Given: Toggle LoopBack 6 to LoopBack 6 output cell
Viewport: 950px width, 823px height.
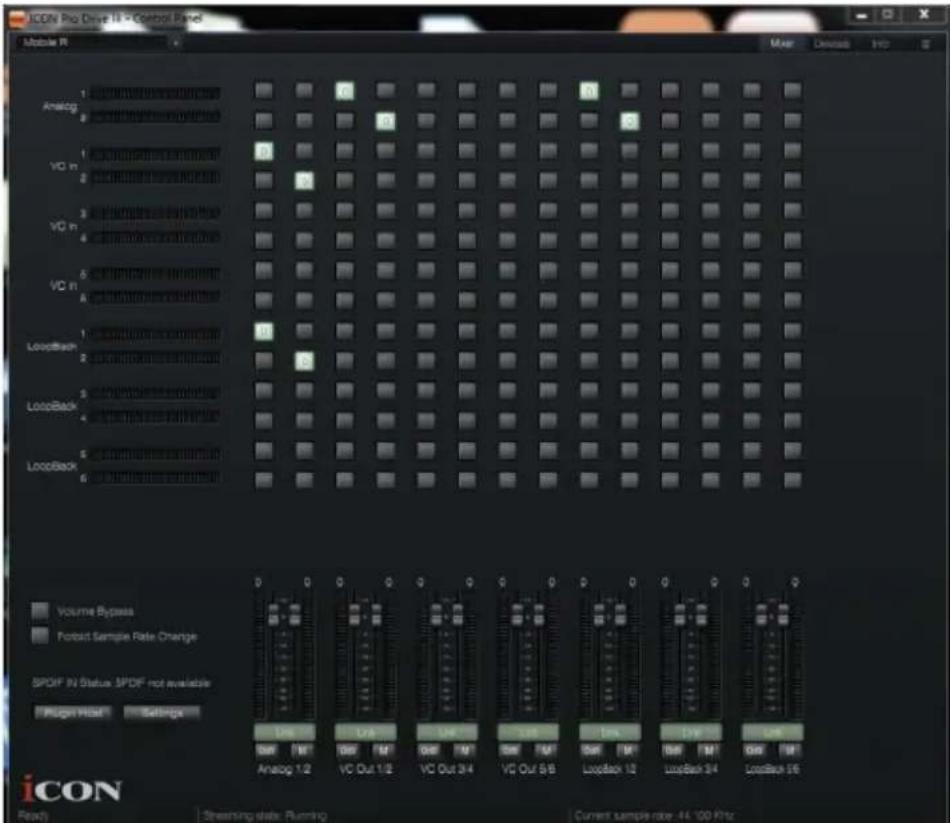Looking at the screenshot, I should click(792, 480).
